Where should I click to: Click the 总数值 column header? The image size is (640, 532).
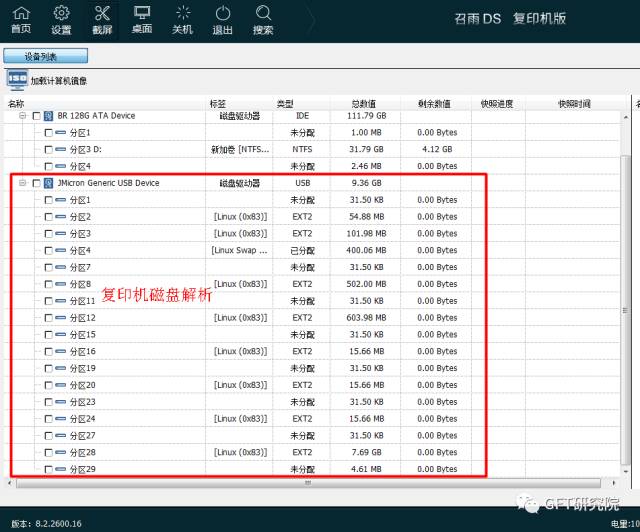pyautogui.click(x=363, y=104)
